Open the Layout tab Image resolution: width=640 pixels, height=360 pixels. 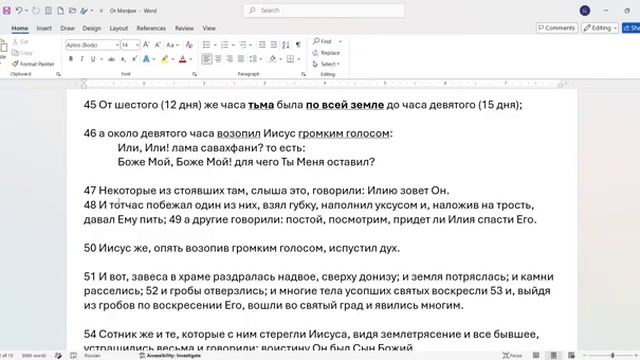coord(119,28)
